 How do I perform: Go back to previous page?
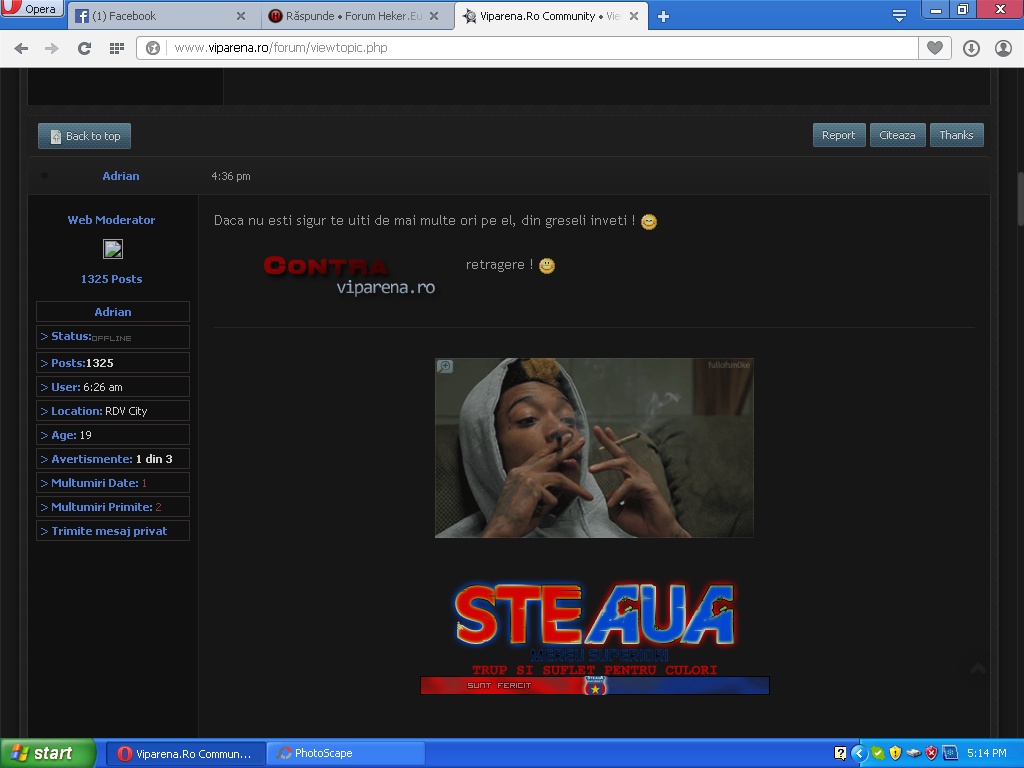(x=21, y=48)
